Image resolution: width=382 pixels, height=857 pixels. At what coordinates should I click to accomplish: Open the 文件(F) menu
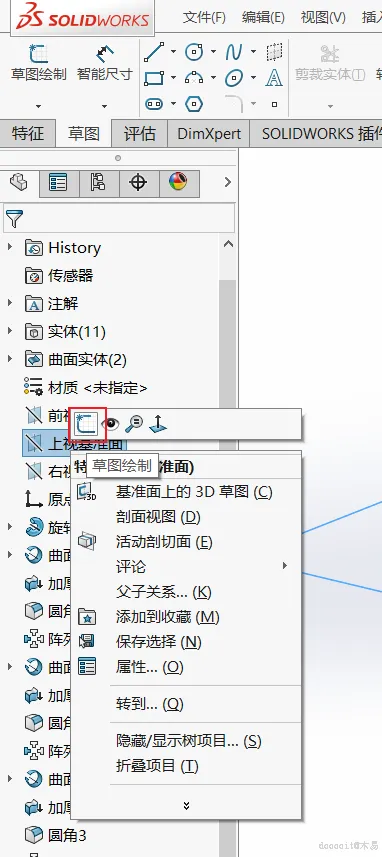(x=204, y=17)
